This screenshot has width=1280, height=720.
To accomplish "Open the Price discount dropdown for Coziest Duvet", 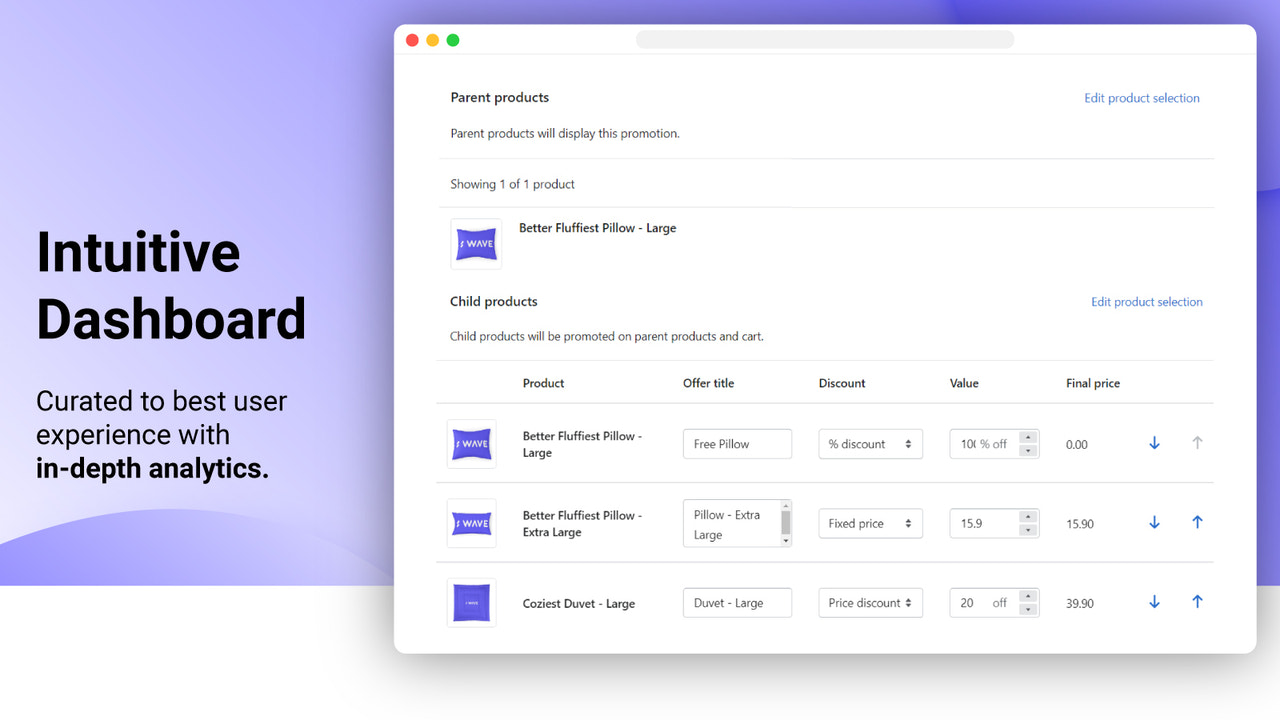I will point(870,602).
